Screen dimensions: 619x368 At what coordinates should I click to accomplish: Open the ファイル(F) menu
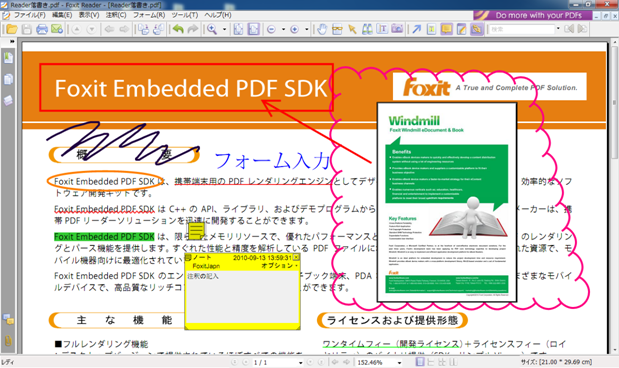[30, 15]
